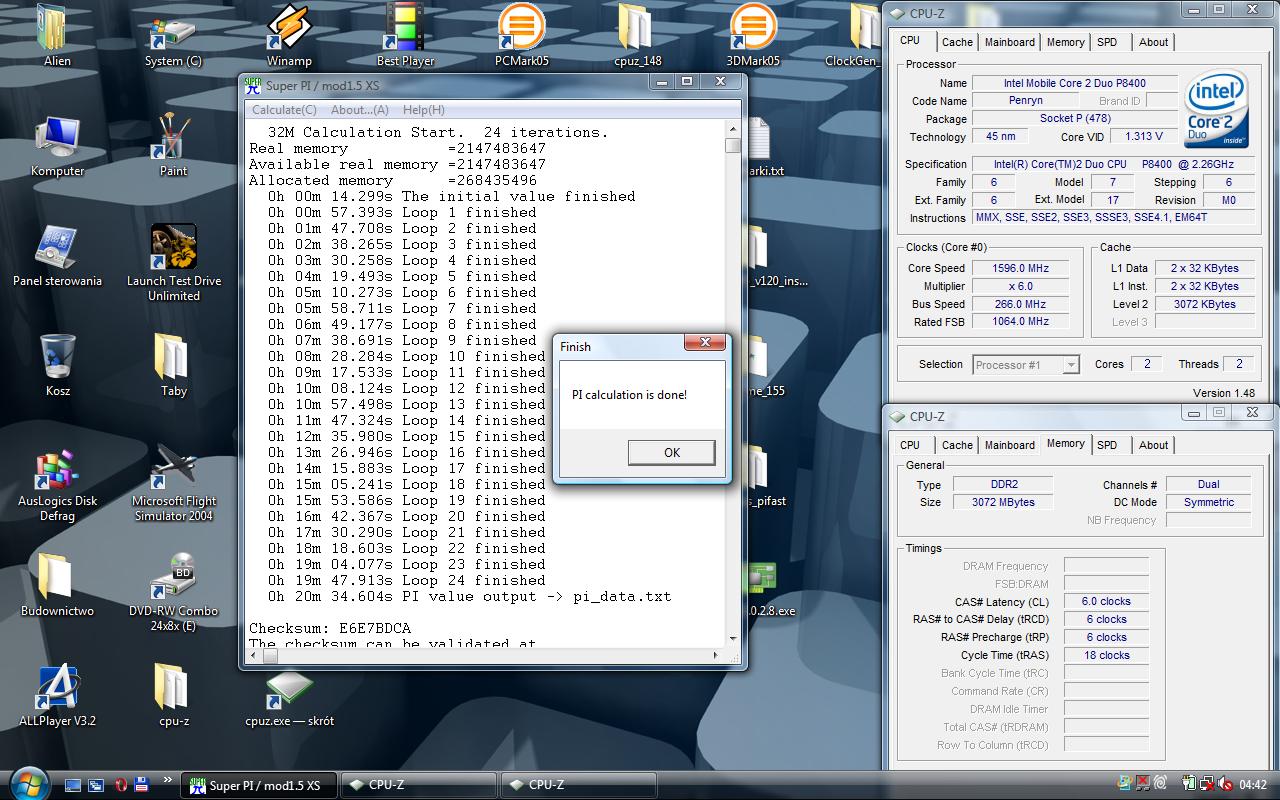Open the Taby folder
The image size is (1280, 800).
click(173, 366)
